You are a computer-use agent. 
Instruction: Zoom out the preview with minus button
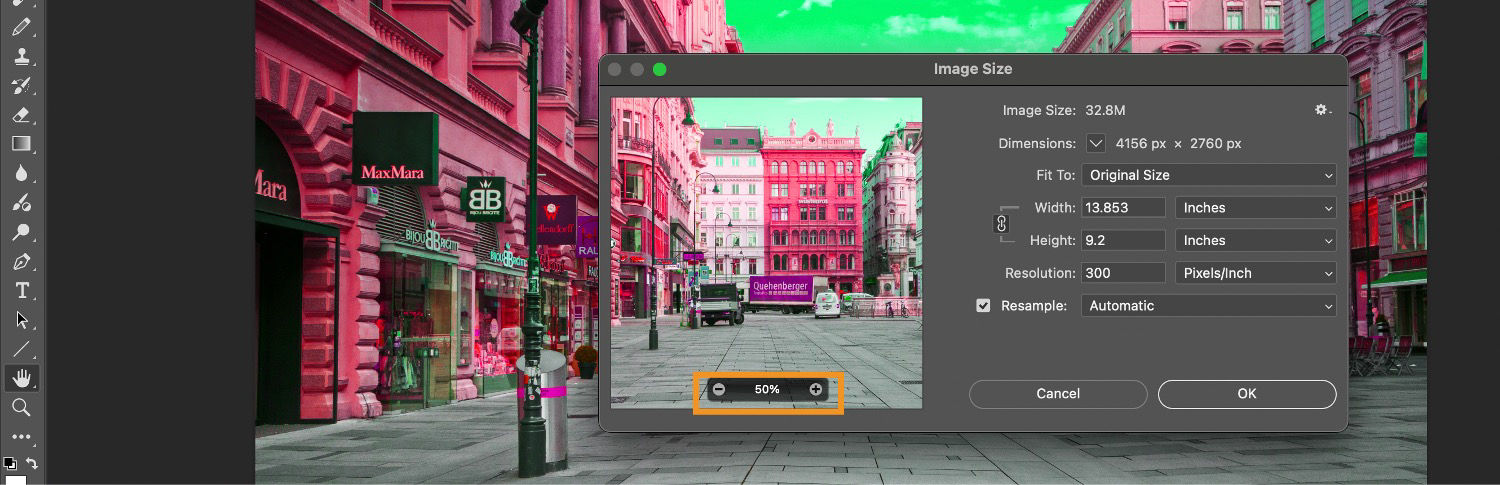[x=719, y=389]
